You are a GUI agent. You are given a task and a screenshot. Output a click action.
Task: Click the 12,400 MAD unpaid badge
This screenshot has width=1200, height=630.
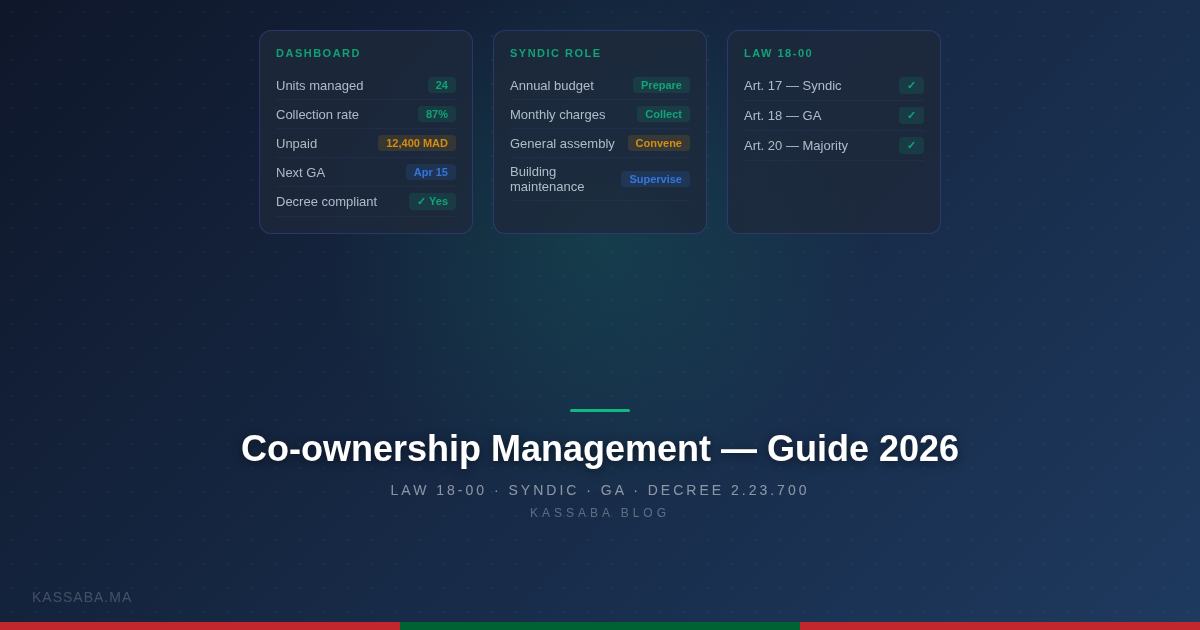click(x=417, y=143)
